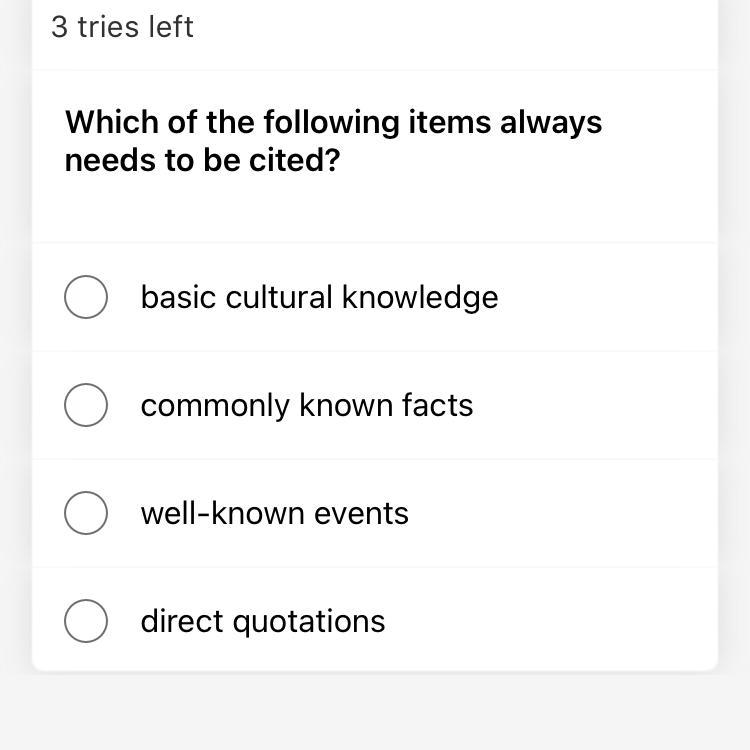Click the "commonly known facts" answer label
Screen dimensions: 750x750
click(306, 405)
